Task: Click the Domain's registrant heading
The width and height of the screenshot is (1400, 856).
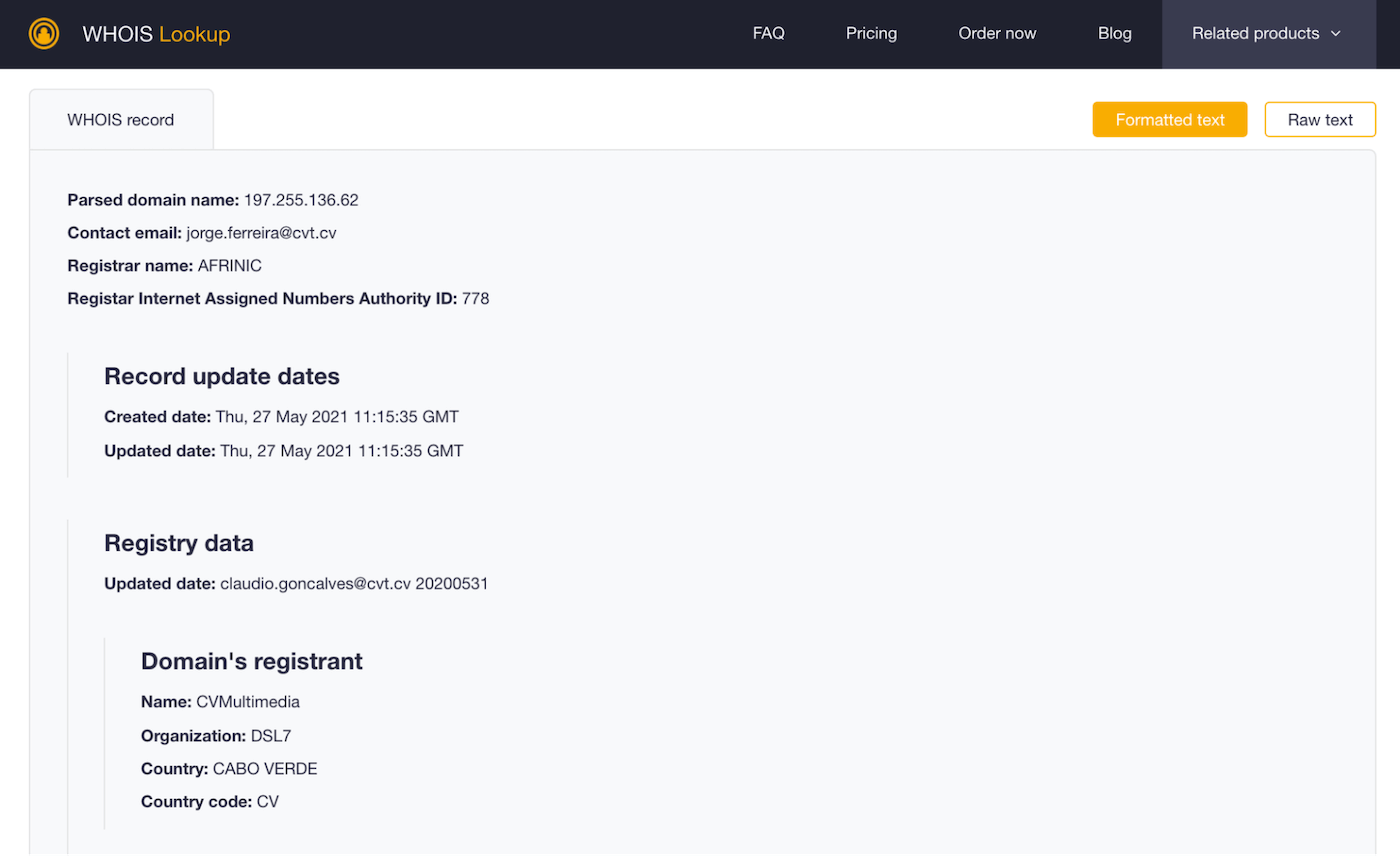Action: [251, 660]
